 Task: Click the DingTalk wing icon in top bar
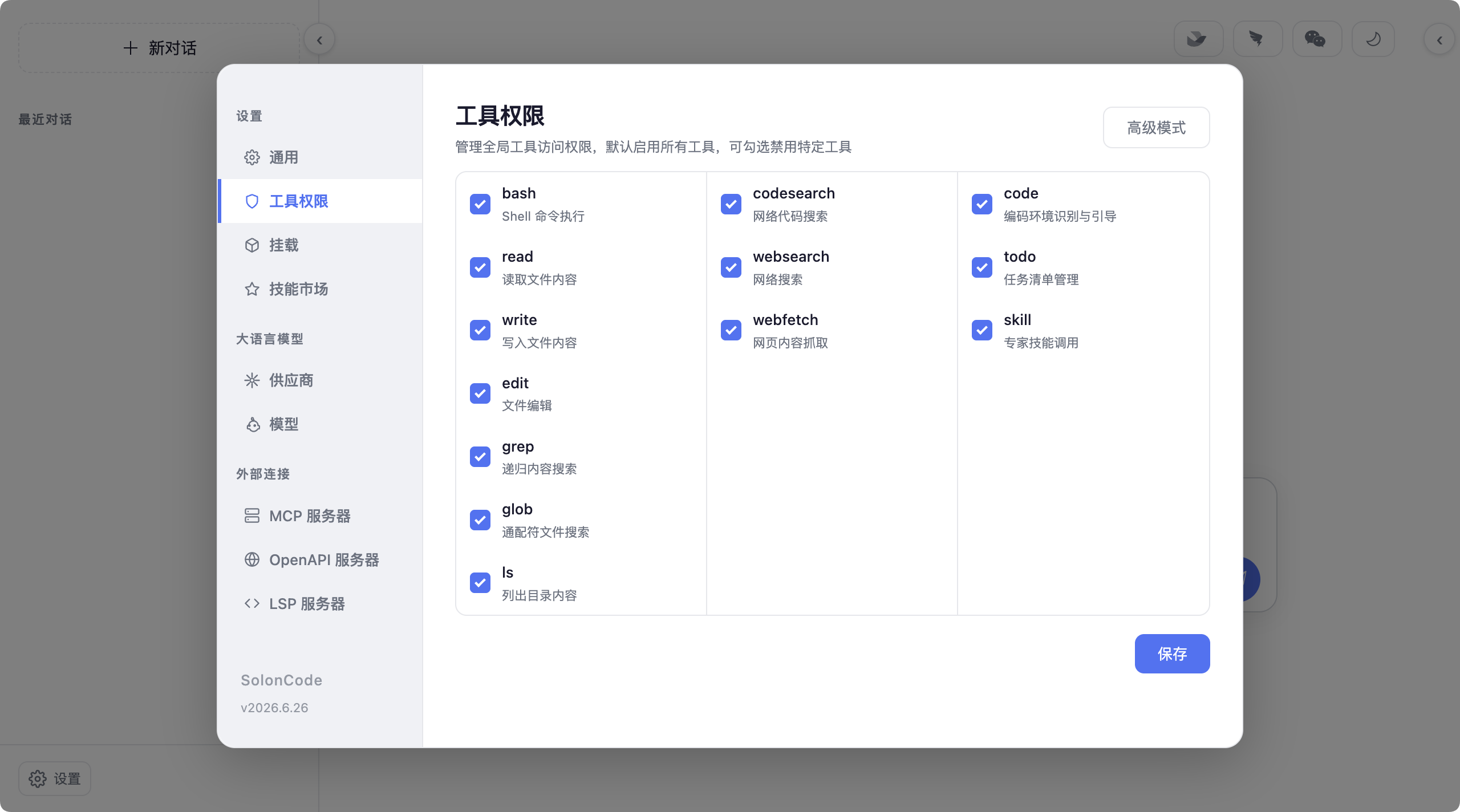tap(1257, 39)
